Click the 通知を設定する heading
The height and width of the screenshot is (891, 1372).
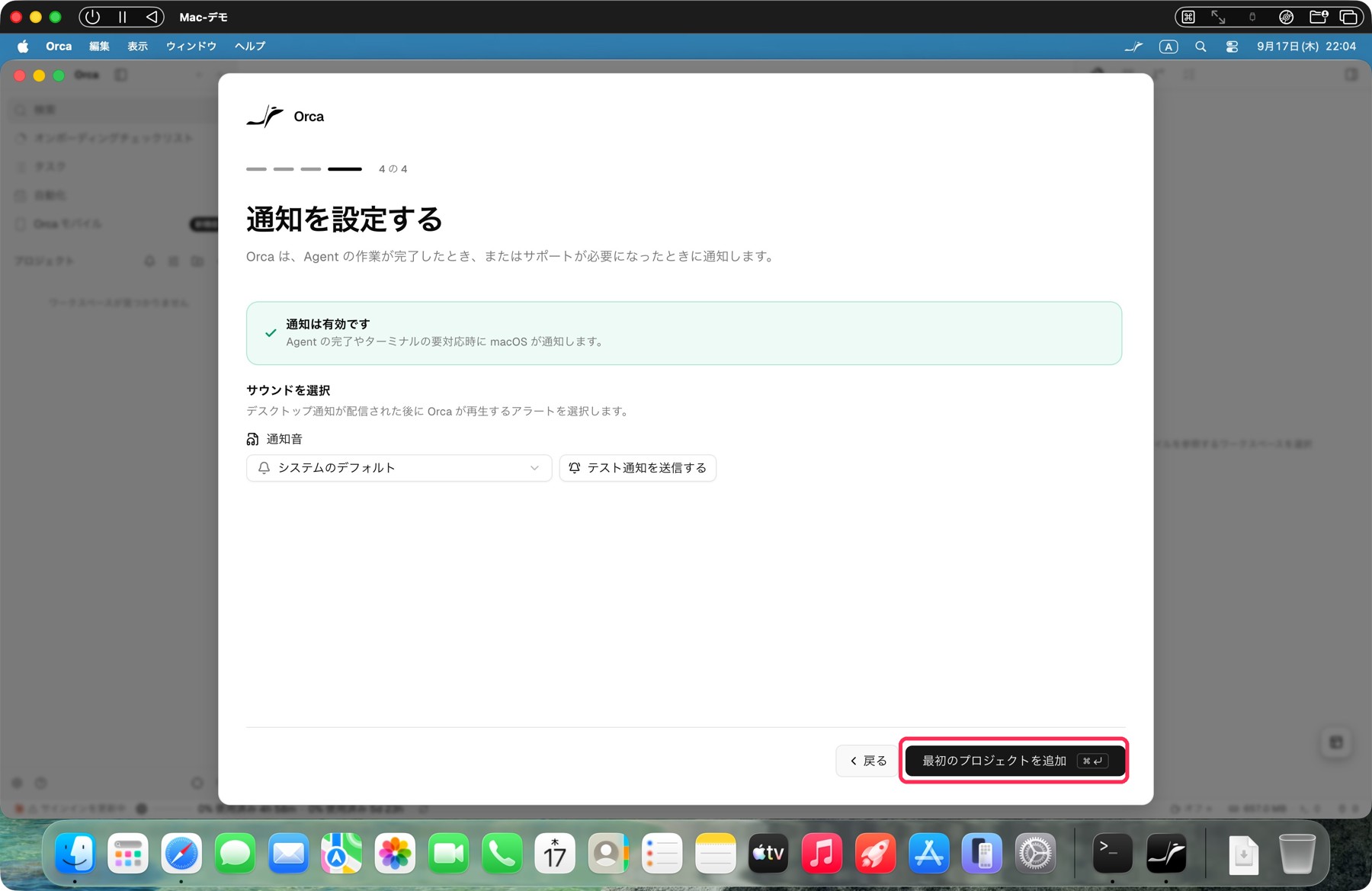coord(344,220)
